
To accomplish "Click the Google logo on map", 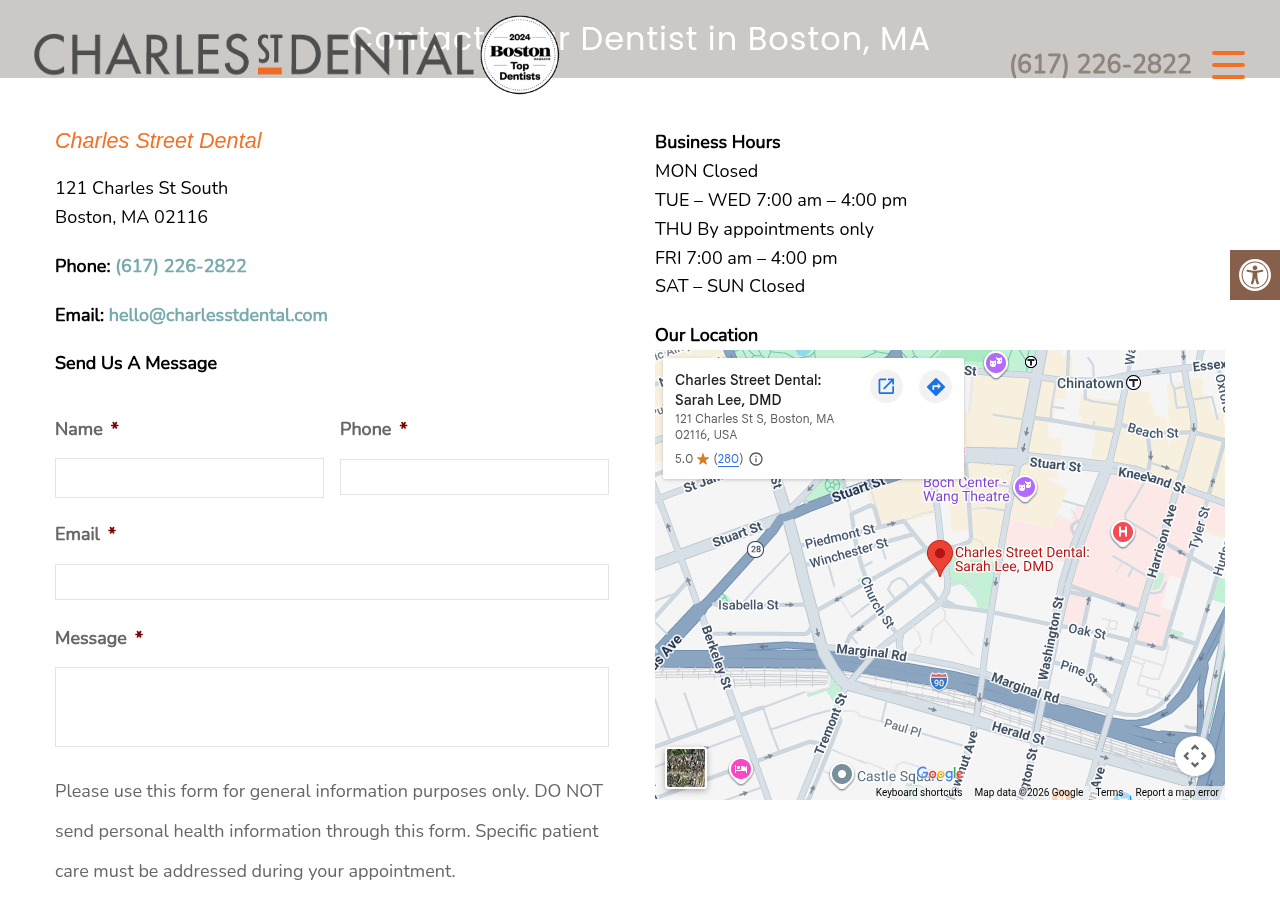I will click(940, 774).
